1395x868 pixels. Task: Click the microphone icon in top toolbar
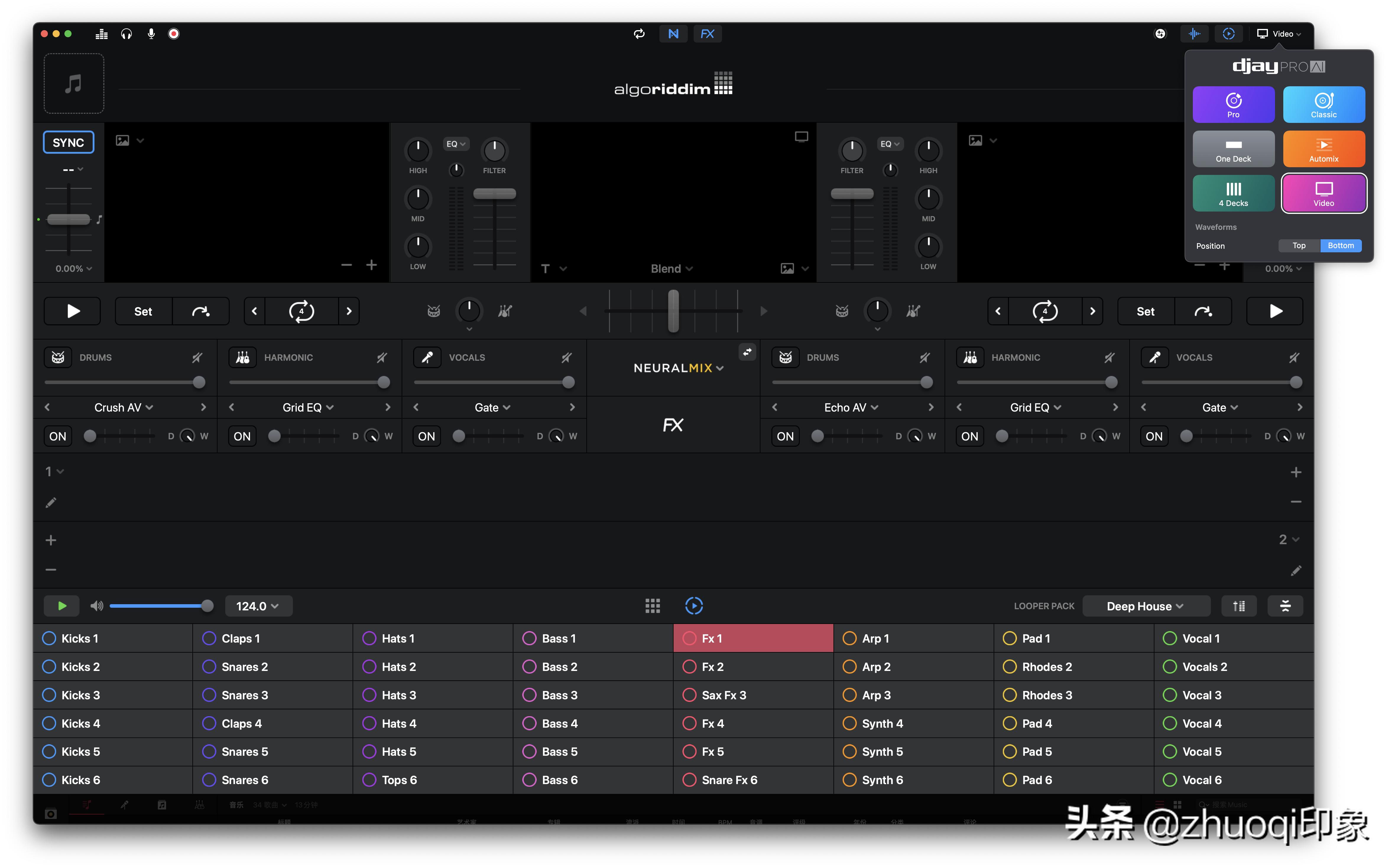coord(151,34)
